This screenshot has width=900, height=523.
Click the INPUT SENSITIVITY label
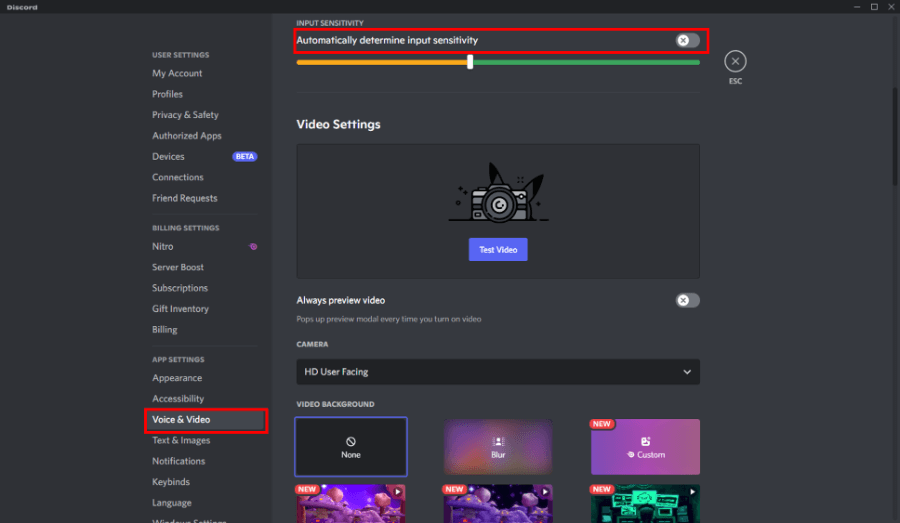click(x=329, y=23)
